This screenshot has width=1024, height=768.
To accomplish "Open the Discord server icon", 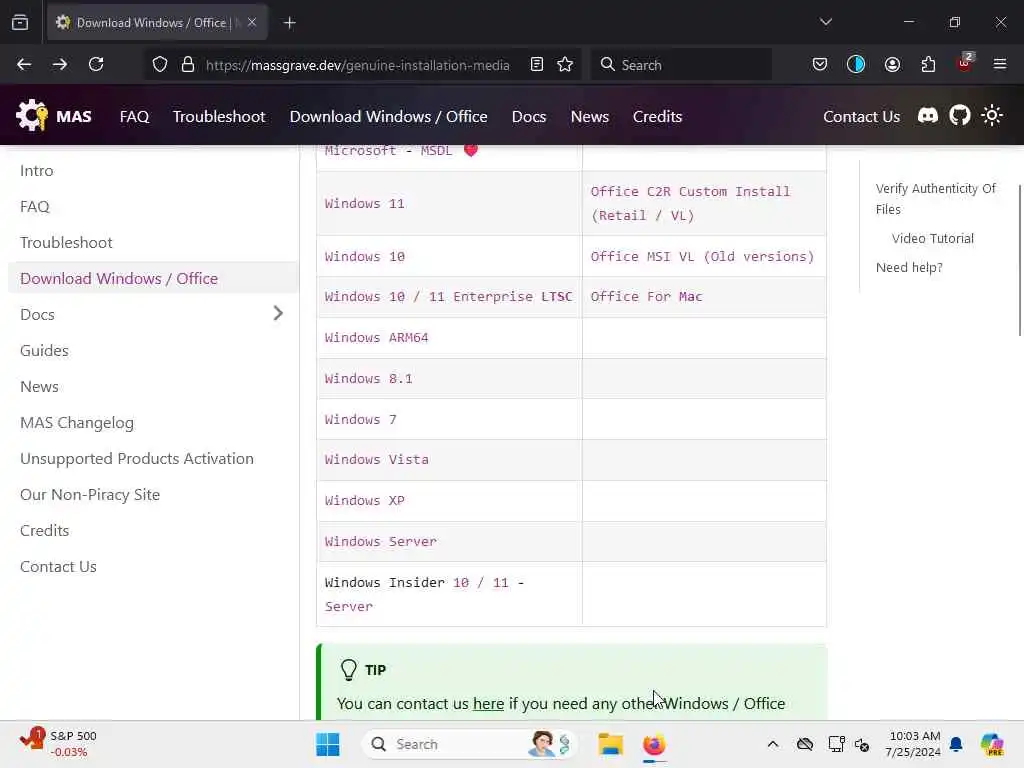I will pyautogui.click(x=927, y=116).
